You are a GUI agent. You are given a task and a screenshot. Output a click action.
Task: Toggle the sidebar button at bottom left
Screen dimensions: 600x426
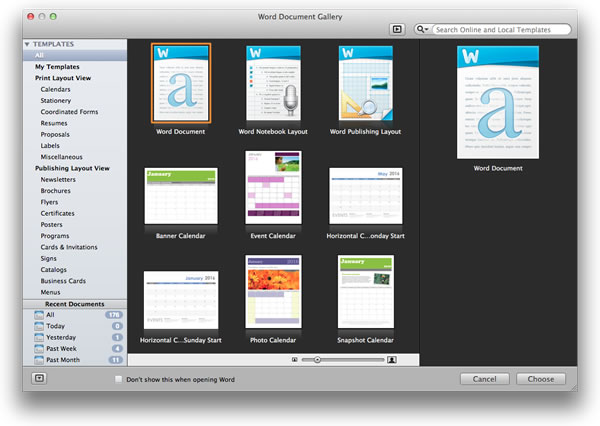[x=39, y=378]
